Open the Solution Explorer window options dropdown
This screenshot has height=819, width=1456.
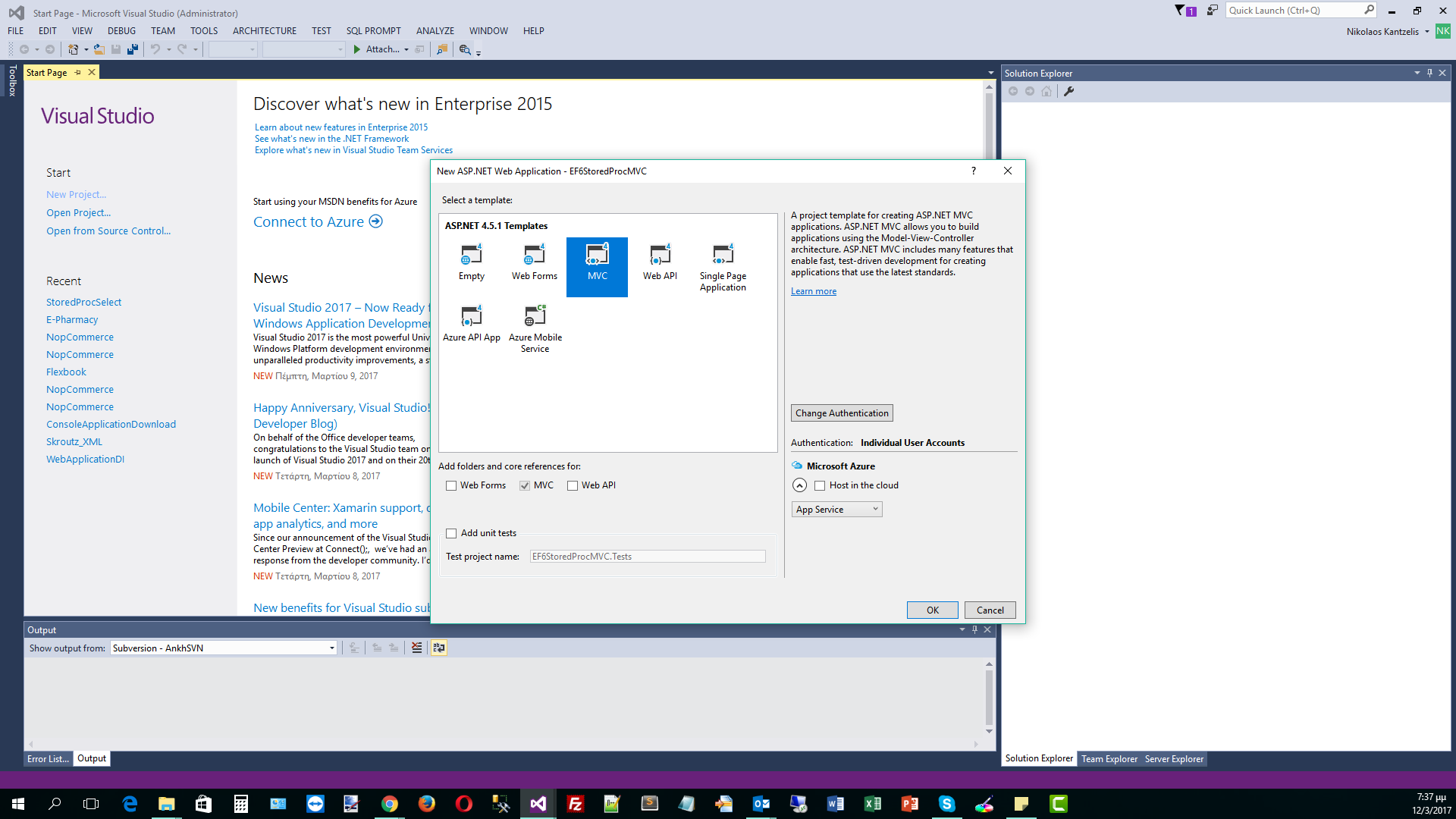click(x=1417, y=73)
